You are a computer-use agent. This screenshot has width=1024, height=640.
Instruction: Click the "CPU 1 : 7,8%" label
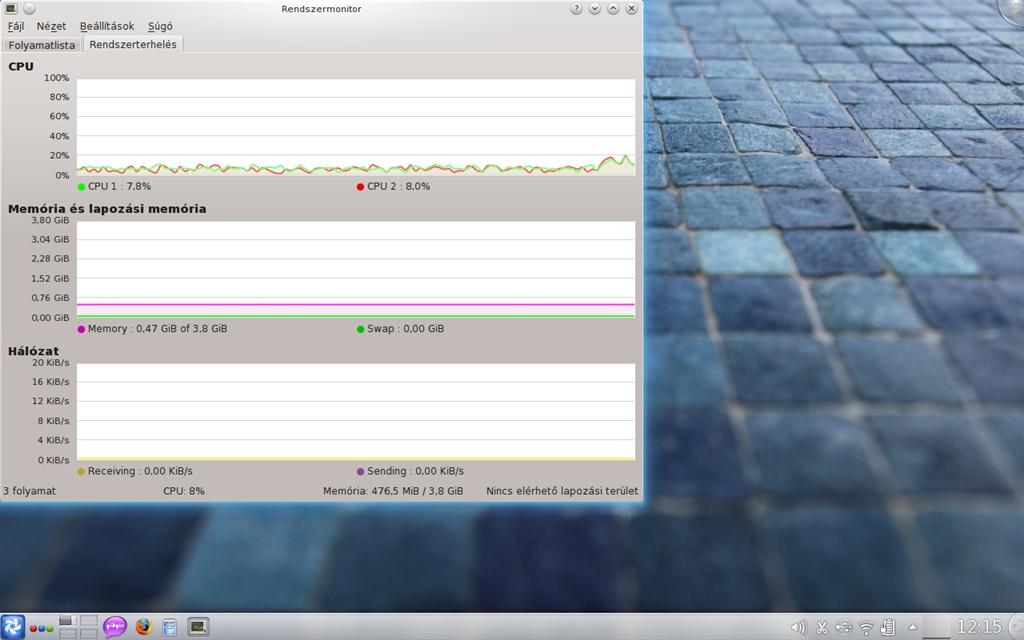[120, 186]
